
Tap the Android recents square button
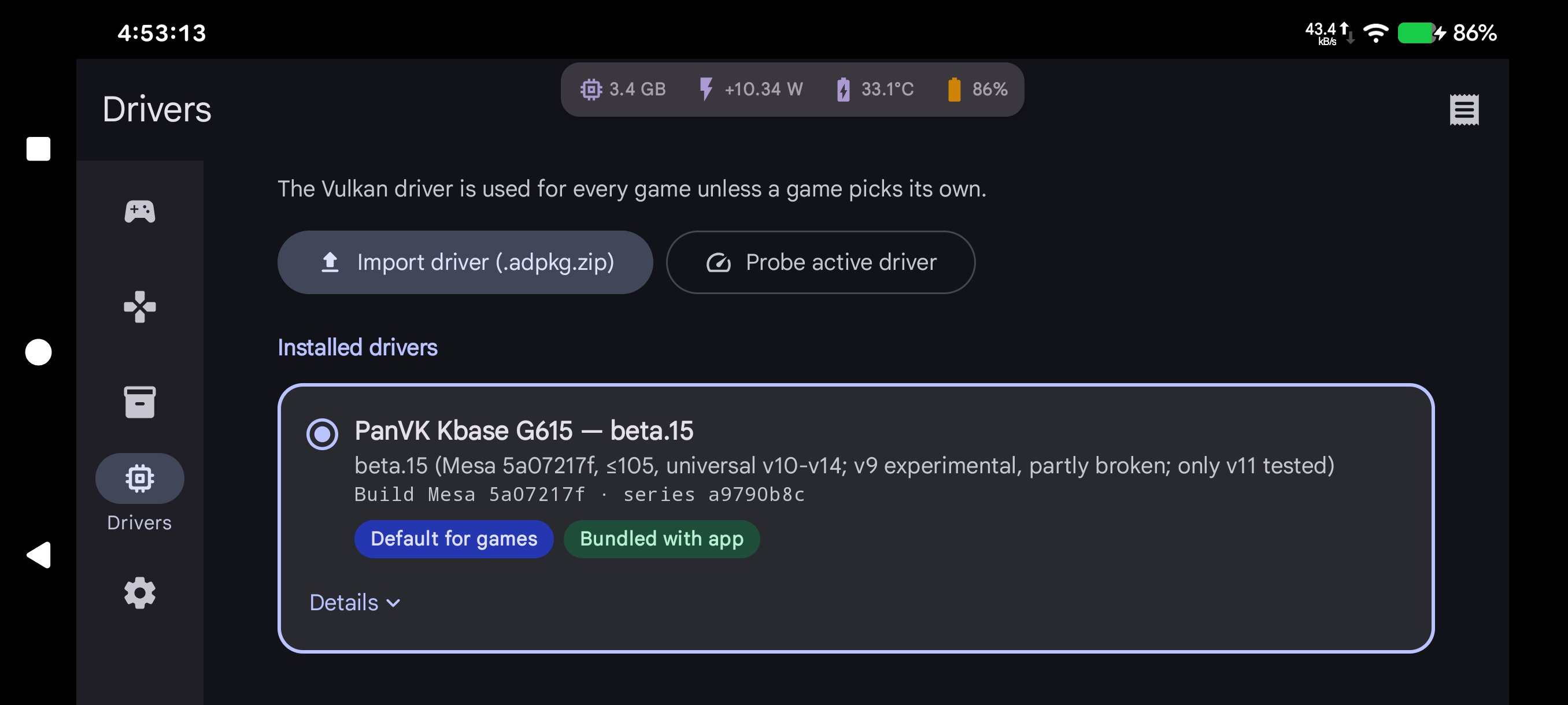click(38, 149)
